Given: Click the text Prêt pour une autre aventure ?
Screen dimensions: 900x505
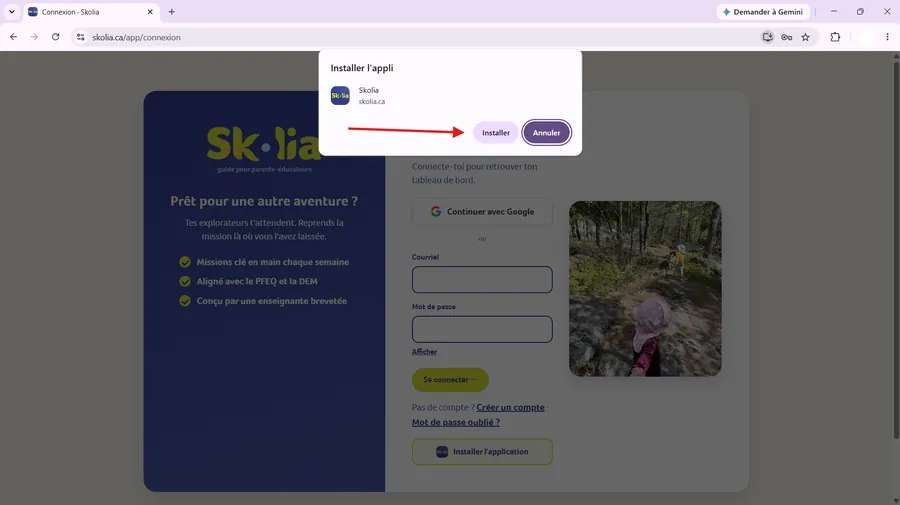Looking at the screenshot, I should [x=264, y=201].
